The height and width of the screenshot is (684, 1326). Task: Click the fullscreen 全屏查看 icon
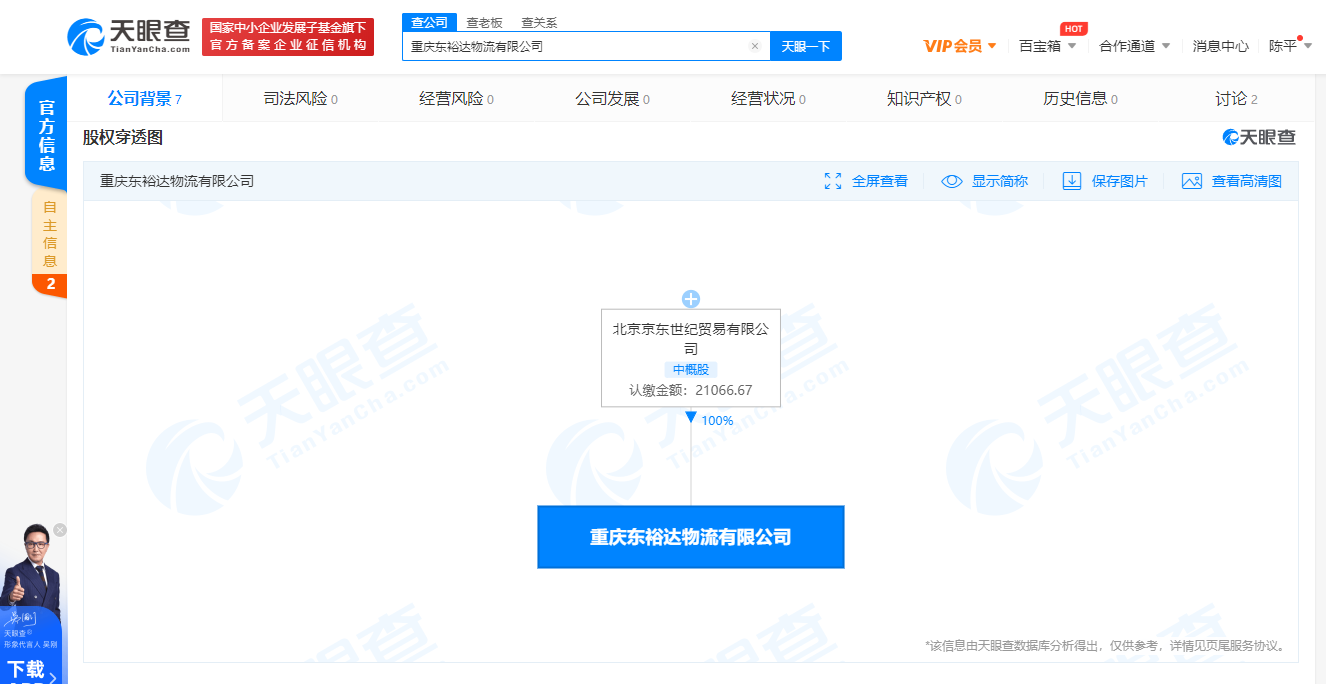click(x=832, y=181)
